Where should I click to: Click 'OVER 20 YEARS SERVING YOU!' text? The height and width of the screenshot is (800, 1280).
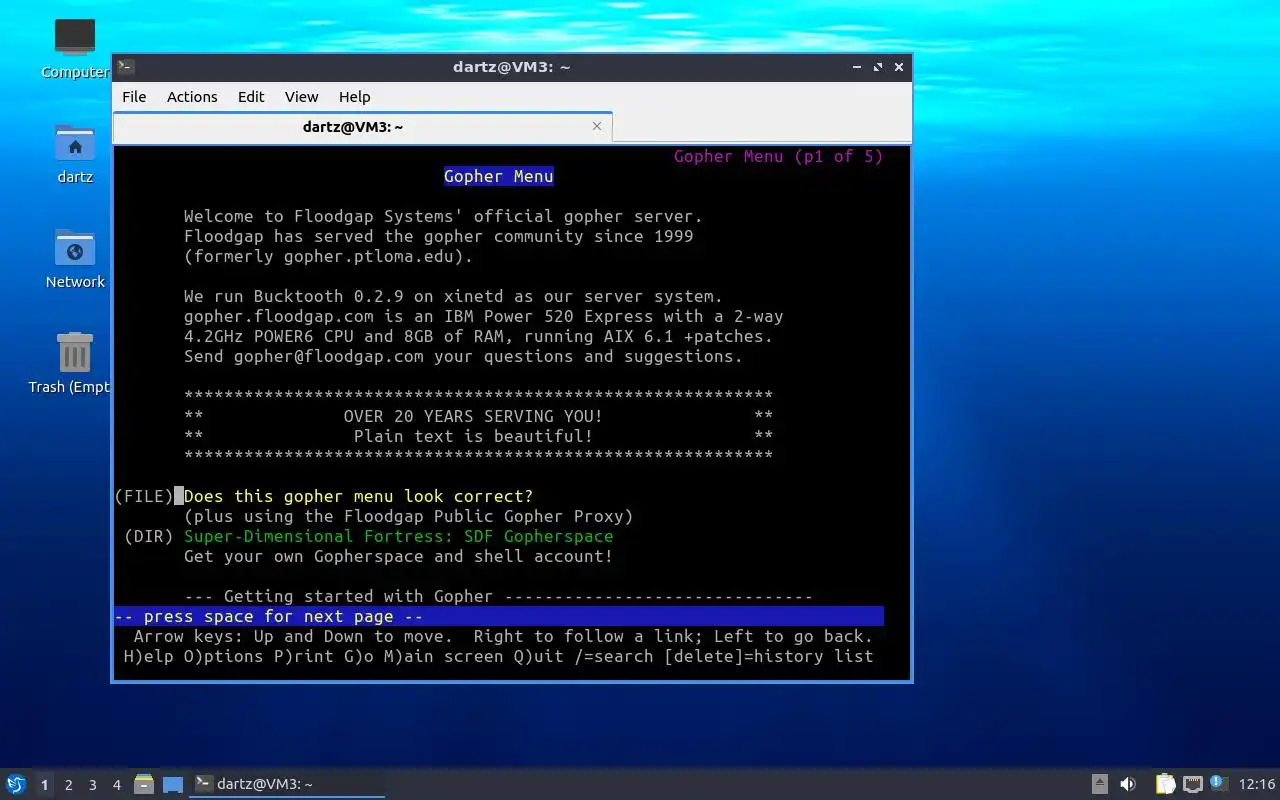[x=473, y=416]
